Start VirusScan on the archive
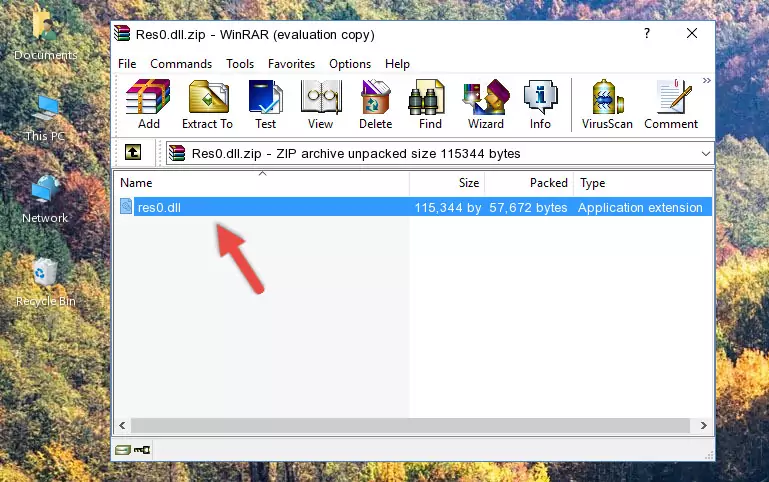The width and height of the screenshot is (769, 482). click(x=607, y=104)
